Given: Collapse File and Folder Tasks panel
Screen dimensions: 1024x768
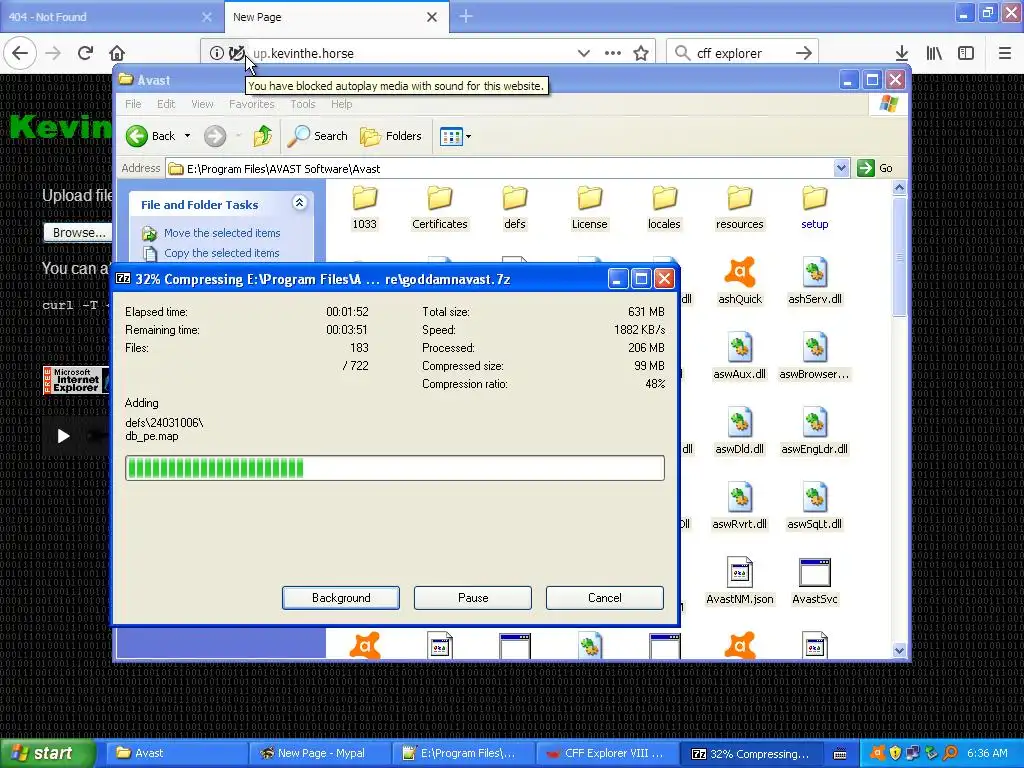Looking at the screenshot, I should point(300,203).
